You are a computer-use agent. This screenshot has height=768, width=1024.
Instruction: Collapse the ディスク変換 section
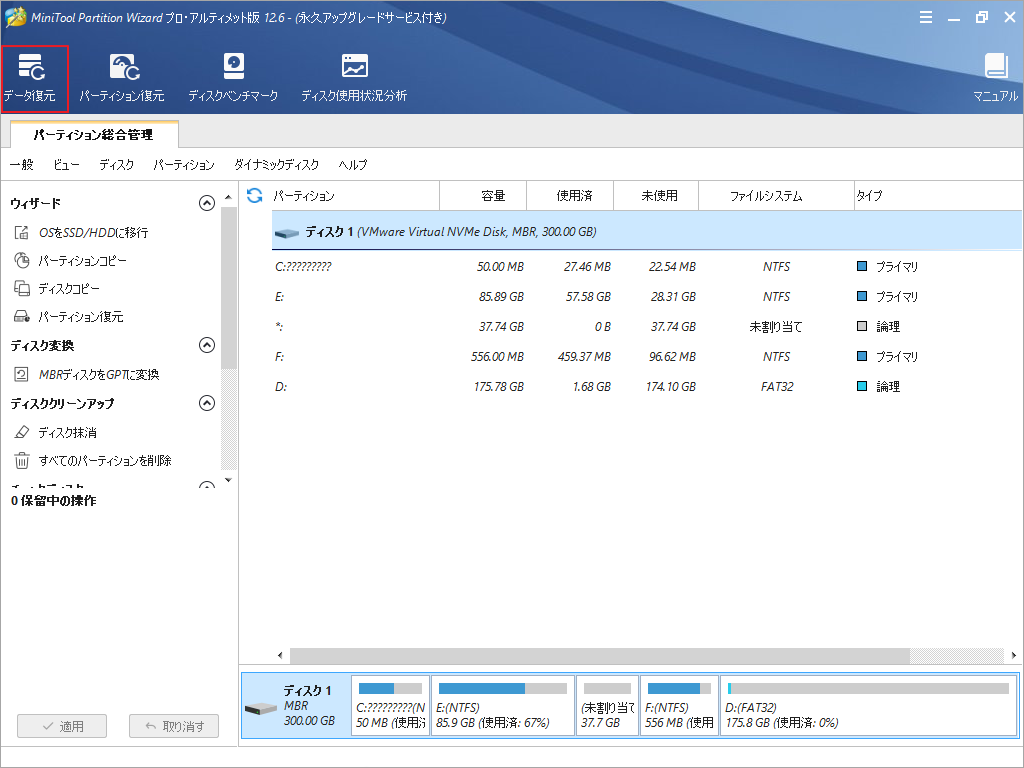tap(207, 345)
